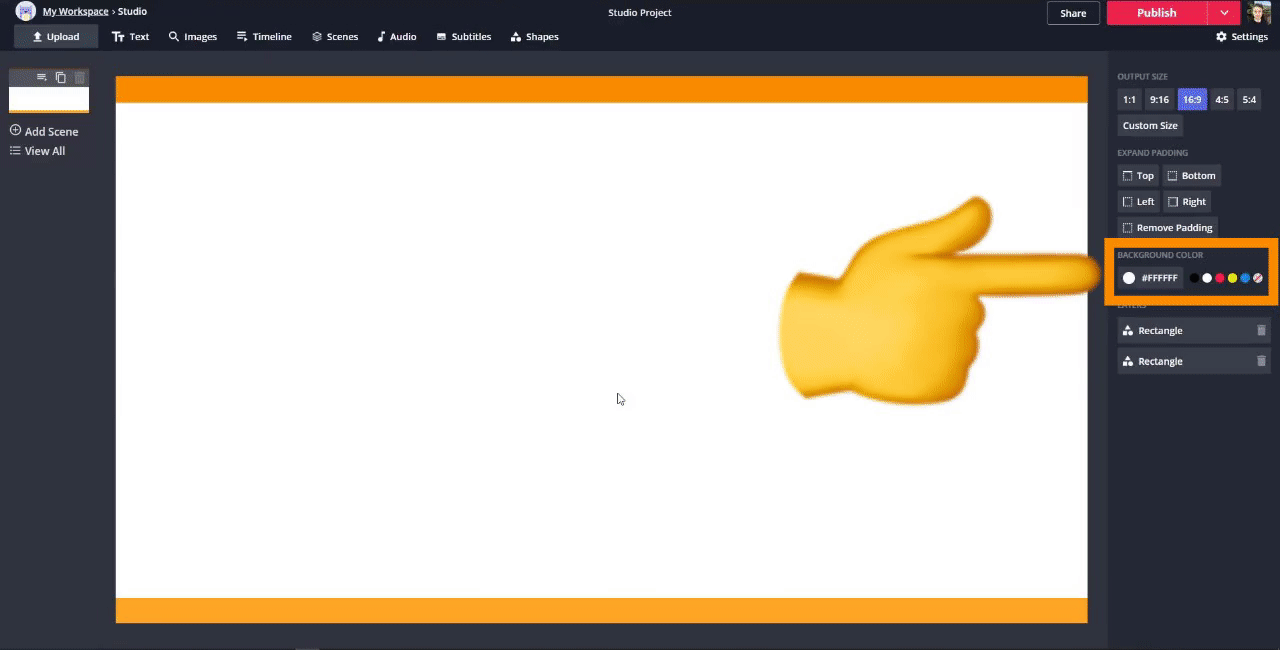
Task: Click the Upload button
Action: 56,37
